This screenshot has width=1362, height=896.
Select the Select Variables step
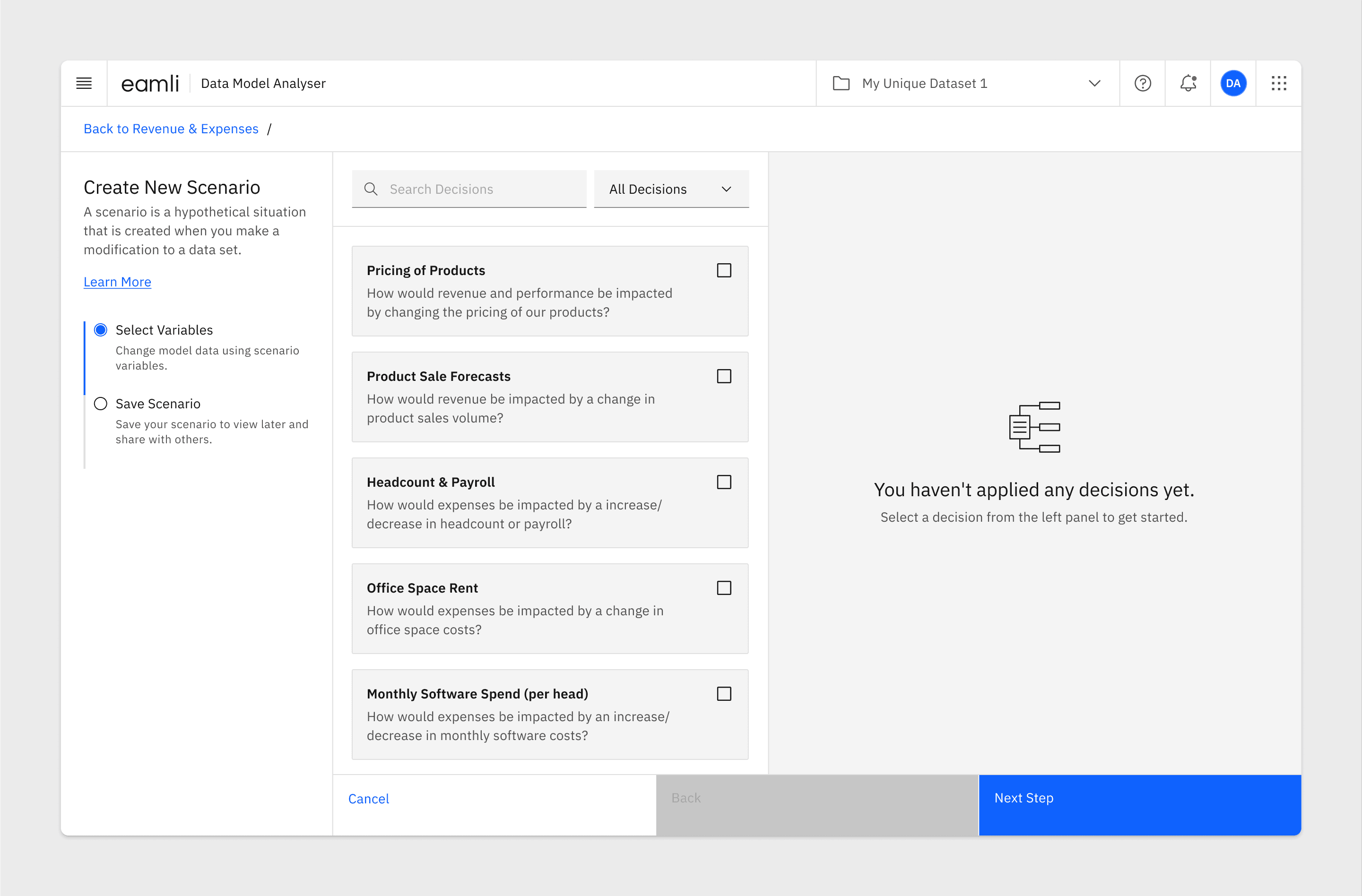pyautogui.click(x=101, y=330)
